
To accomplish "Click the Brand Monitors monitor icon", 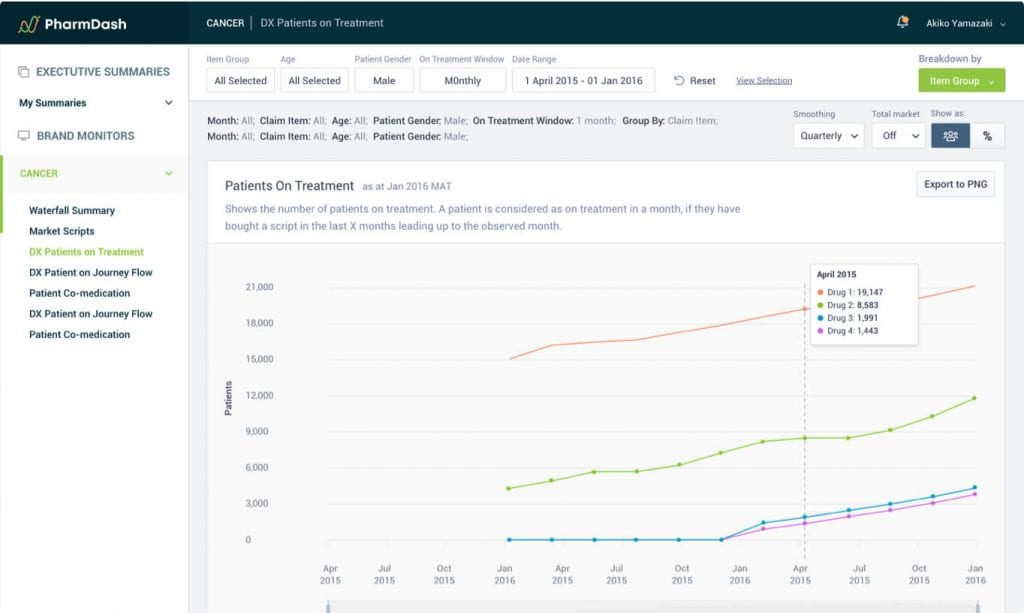I will (x=24, y=136).
